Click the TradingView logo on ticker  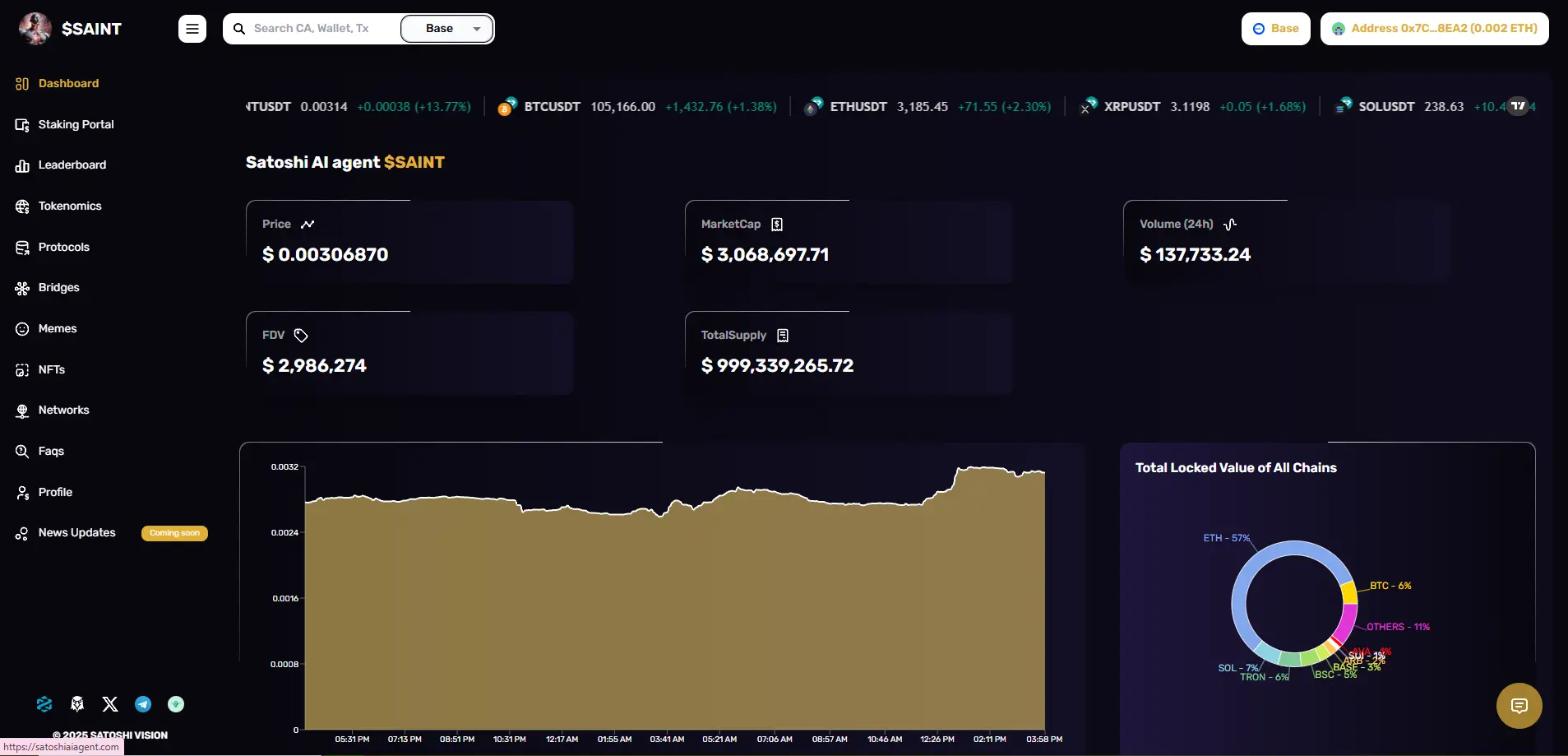point(1518,106)
